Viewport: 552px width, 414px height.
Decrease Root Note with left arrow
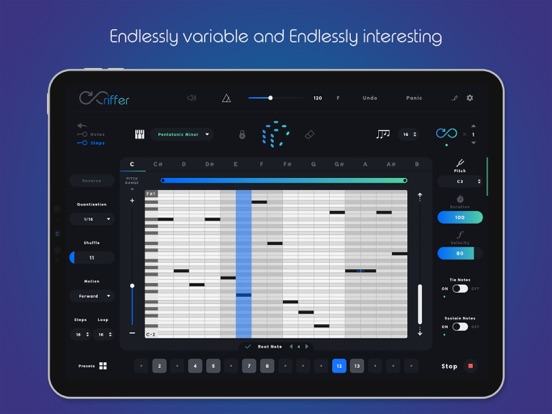(291, 347)
